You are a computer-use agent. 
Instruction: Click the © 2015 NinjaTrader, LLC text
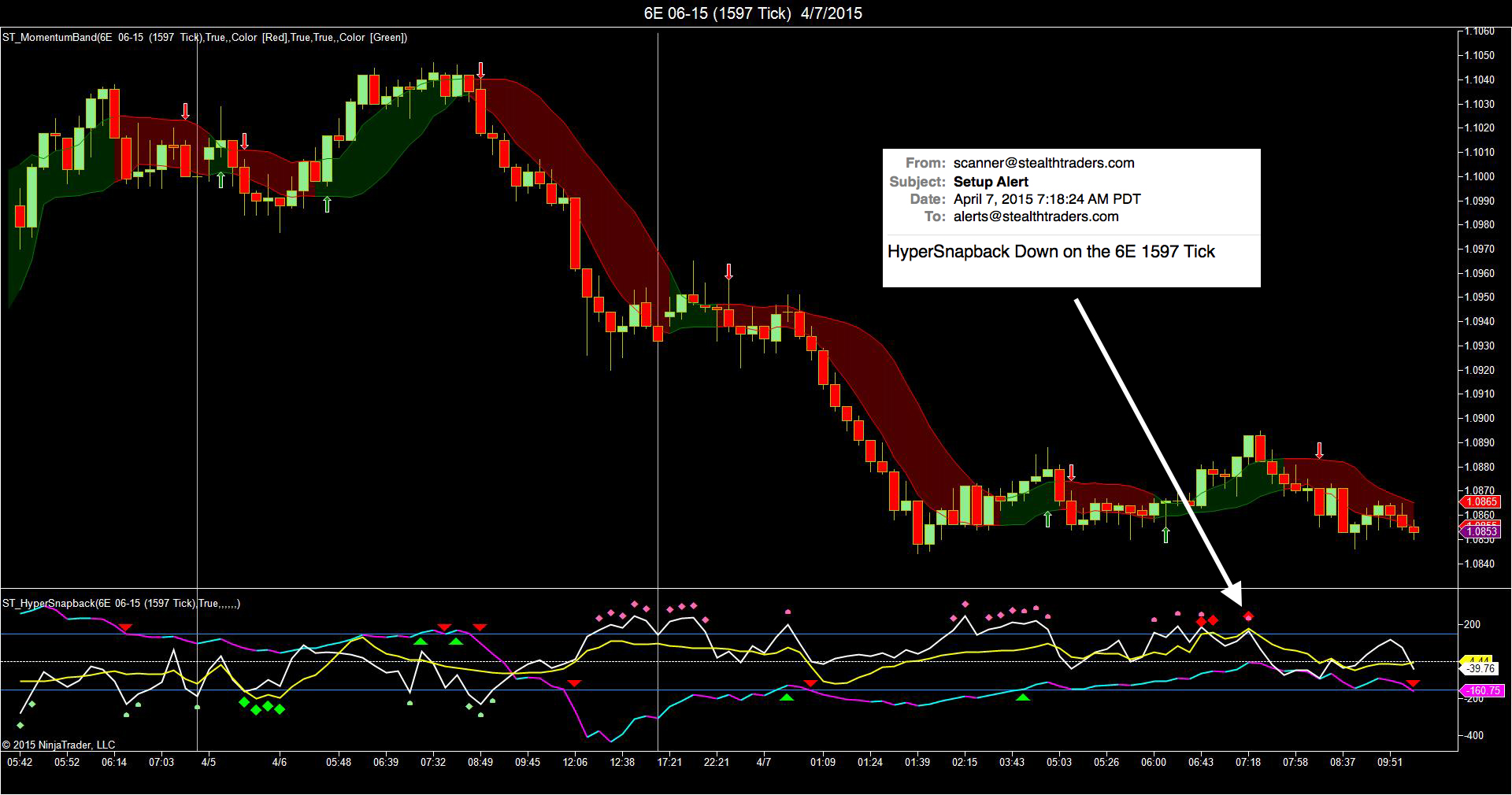(59, 745)
